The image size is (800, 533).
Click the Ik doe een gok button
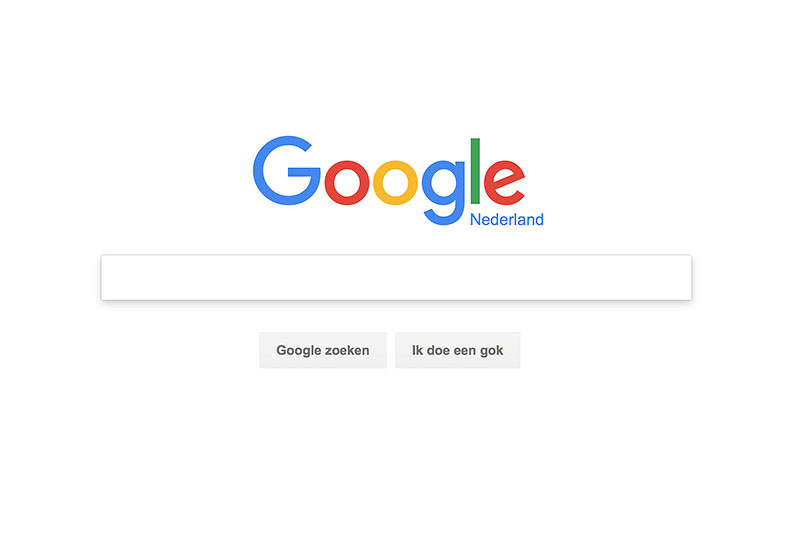point(458,350)
